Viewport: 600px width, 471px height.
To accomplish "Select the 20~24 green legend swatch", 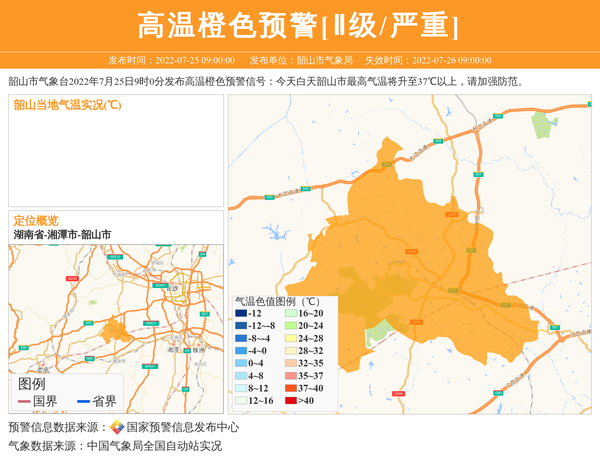I will click(289, 326).
